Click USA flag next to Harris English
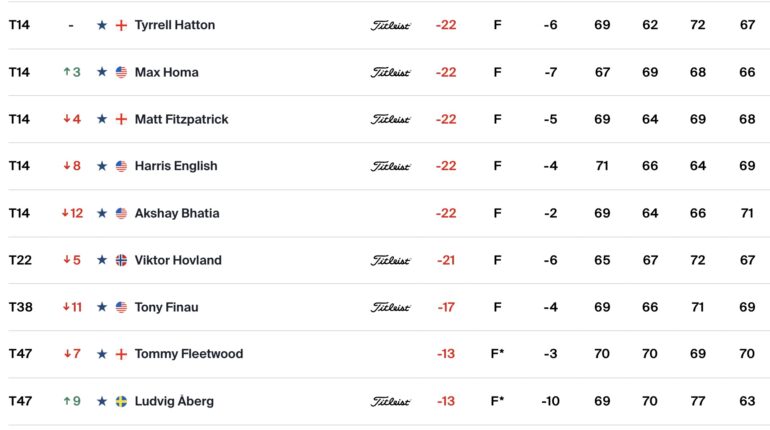The width and height of the screenshot is (770, 430). (121, 166)
